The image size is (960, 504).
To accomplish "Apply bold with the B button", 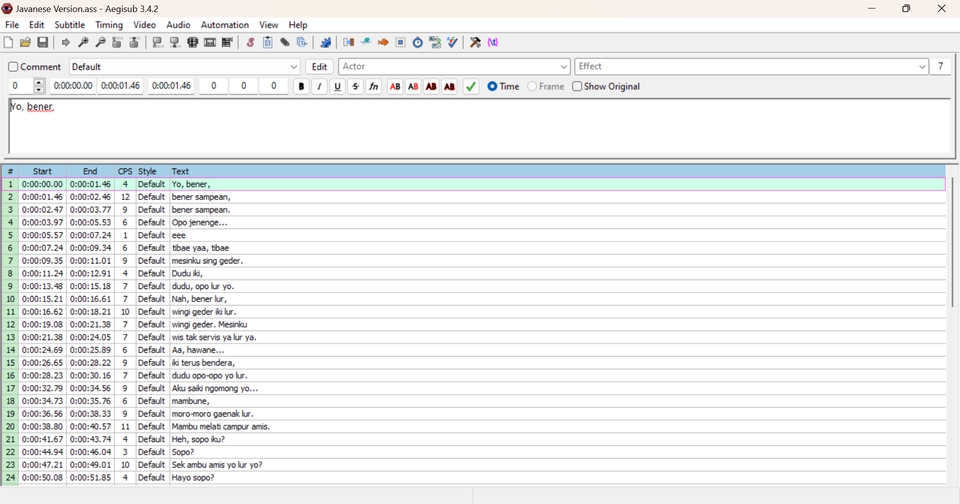I will 301,87.
